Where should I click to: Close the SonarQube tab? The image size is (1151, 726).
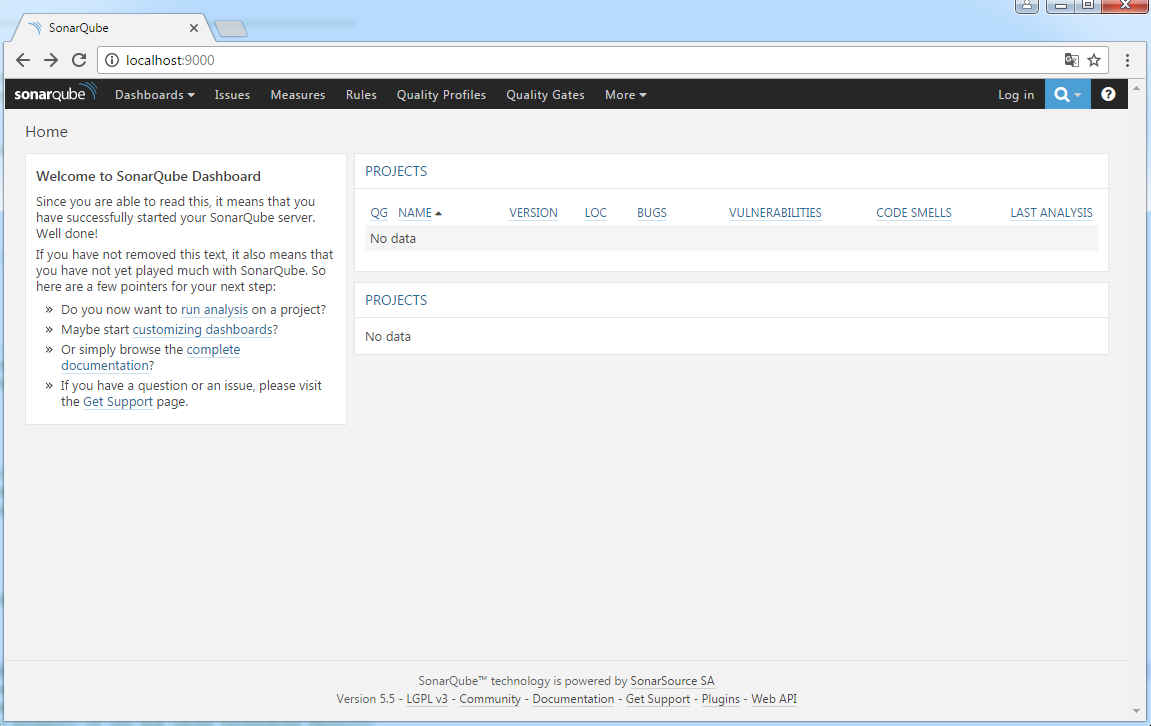pyautogui.click(x=194, y=28)
